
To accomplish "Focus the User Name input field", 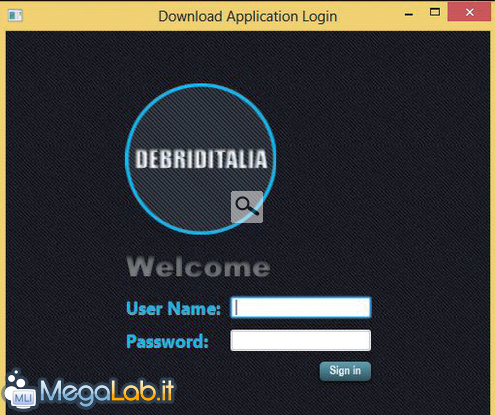I will [x=301, y=307].
